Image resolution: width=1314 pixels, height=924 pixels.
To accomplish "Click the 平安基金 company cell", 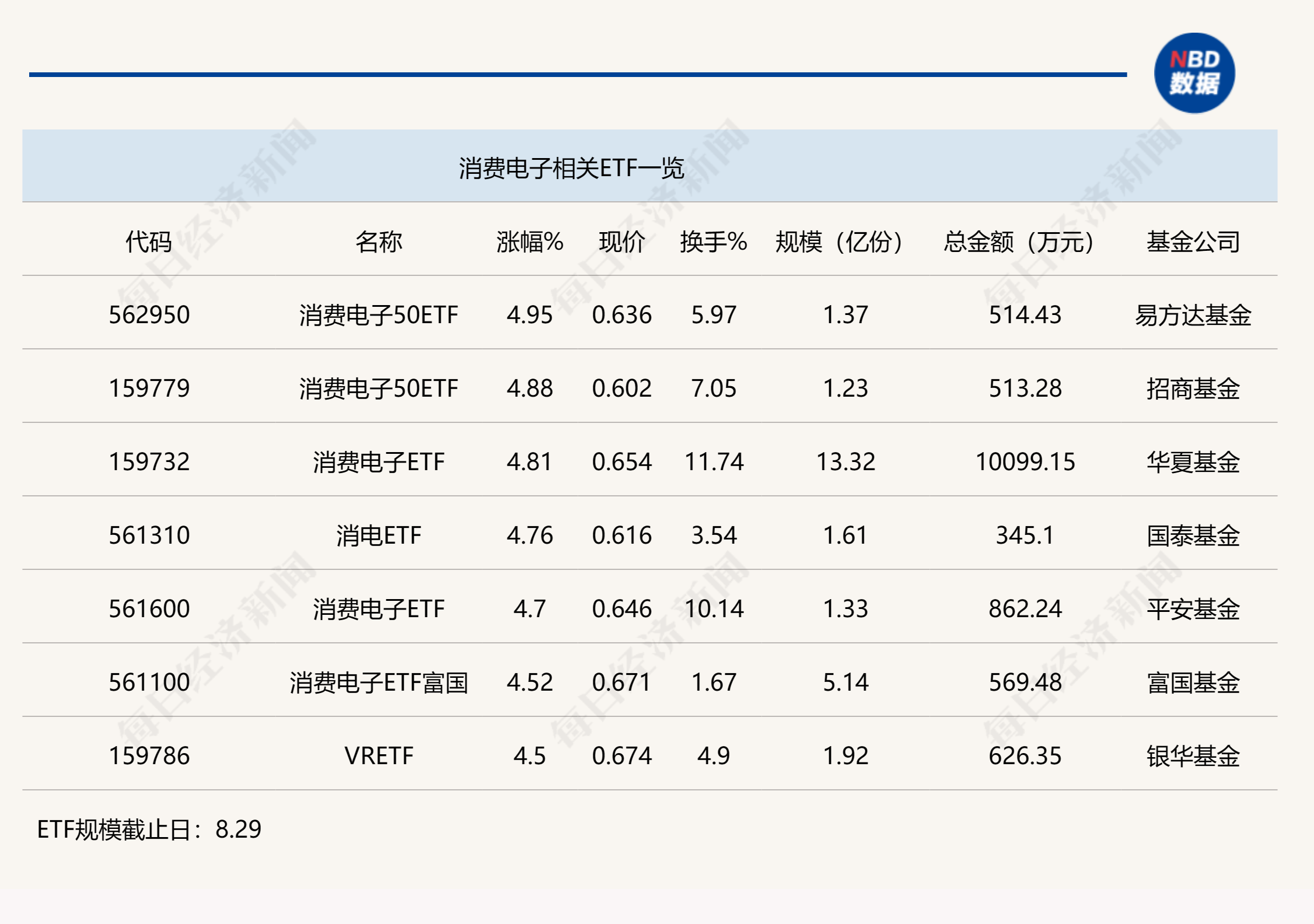I will (1193, 609).
